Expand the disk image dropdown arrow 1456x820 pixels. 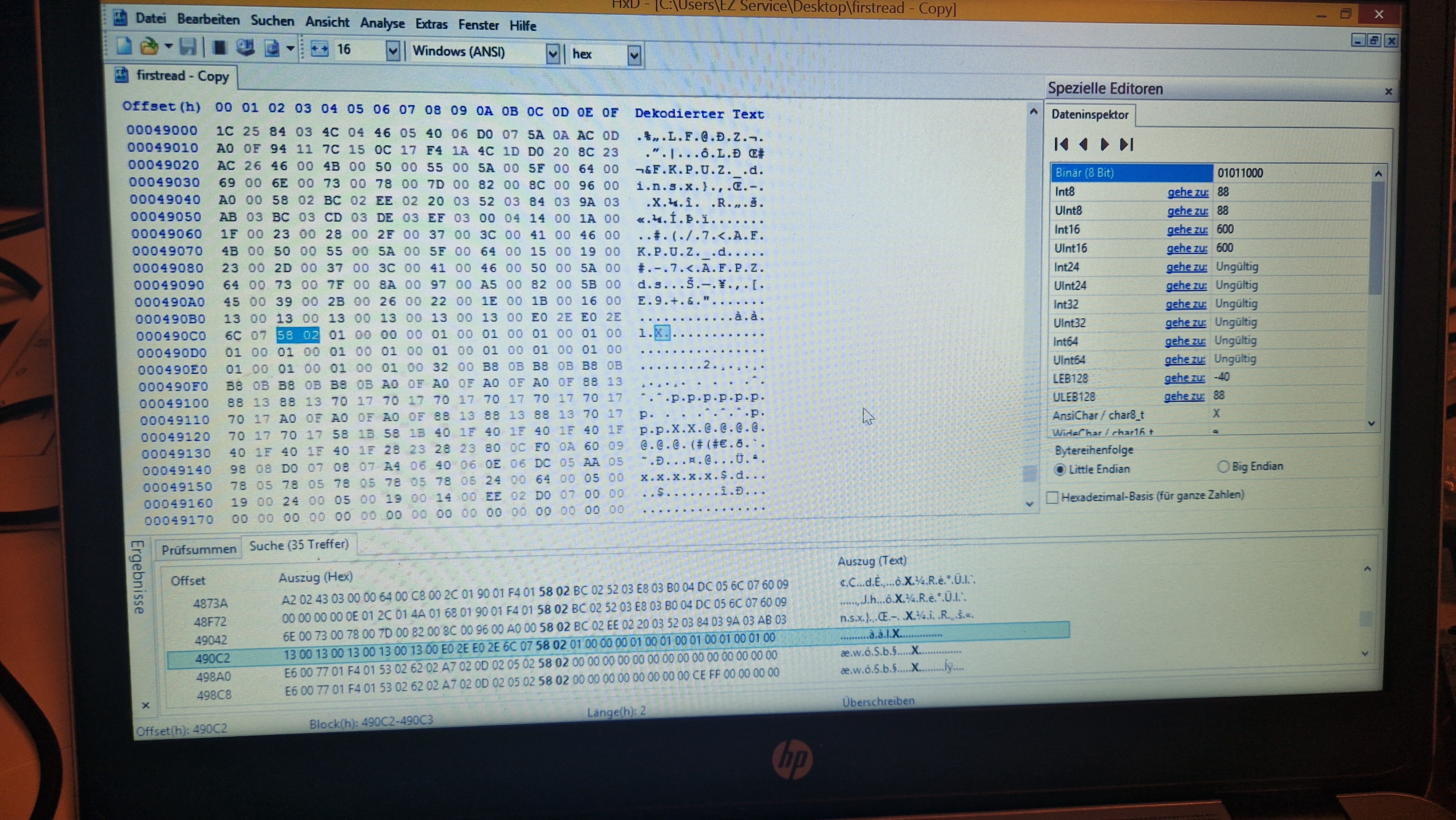point(290,49)
